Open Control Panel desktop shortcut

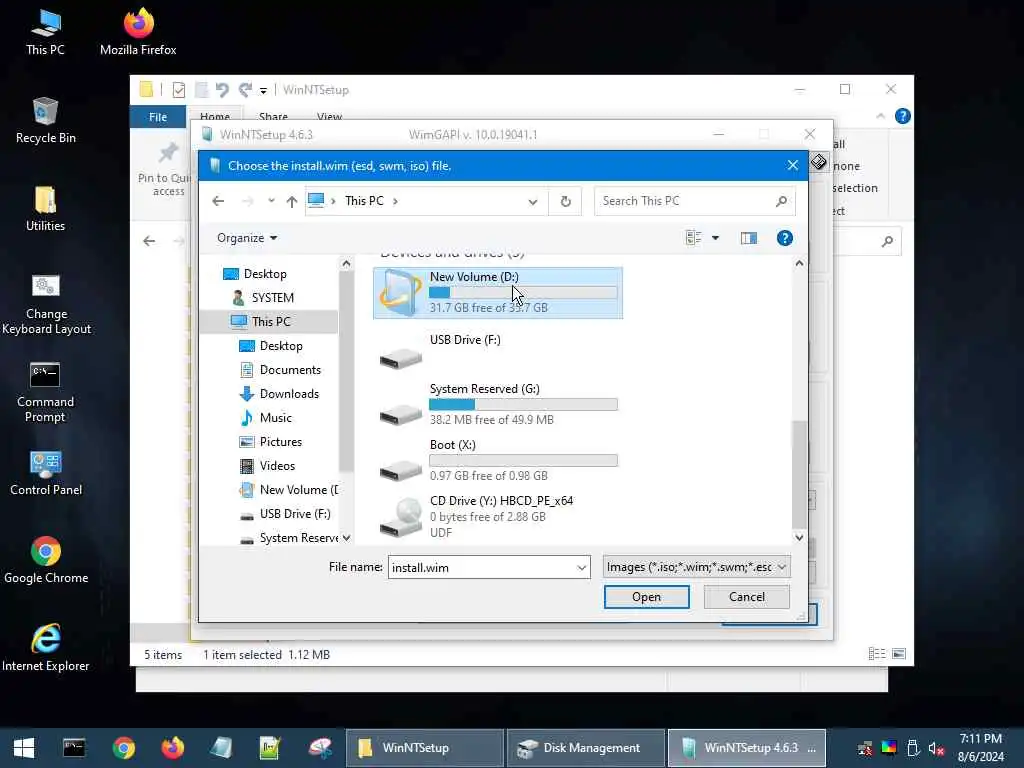pyautogui.click(x=46, y=473)
